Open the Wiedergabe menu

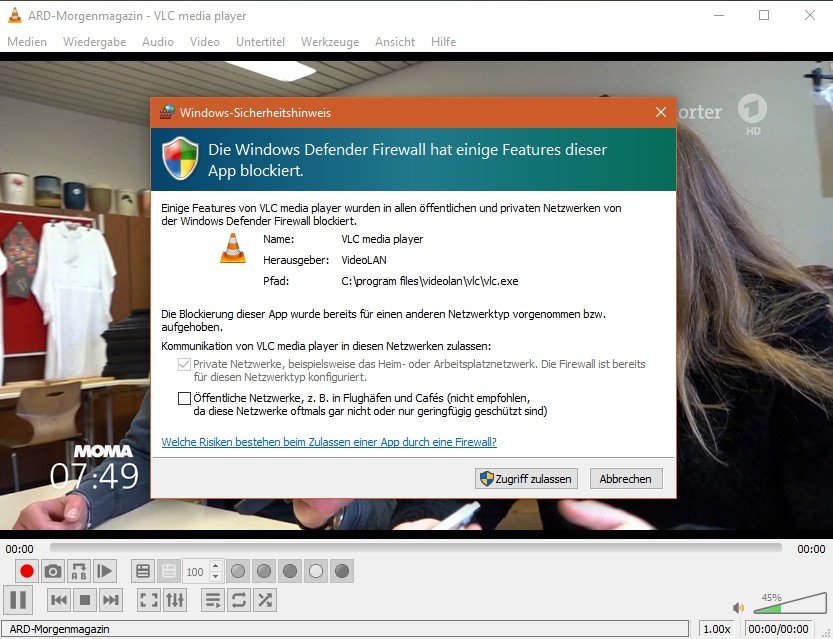94,42
